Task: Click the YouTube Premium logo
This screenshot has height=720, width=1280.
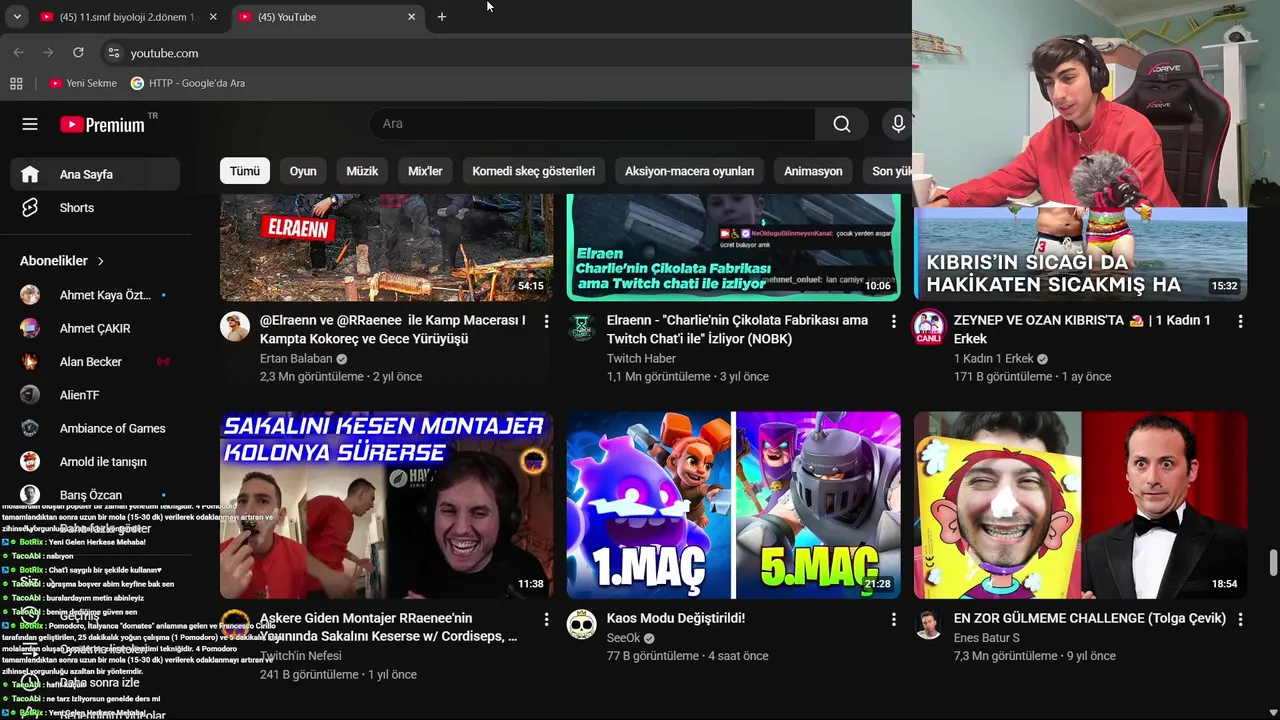Action: pyautogui.click(x=102, y=124)
